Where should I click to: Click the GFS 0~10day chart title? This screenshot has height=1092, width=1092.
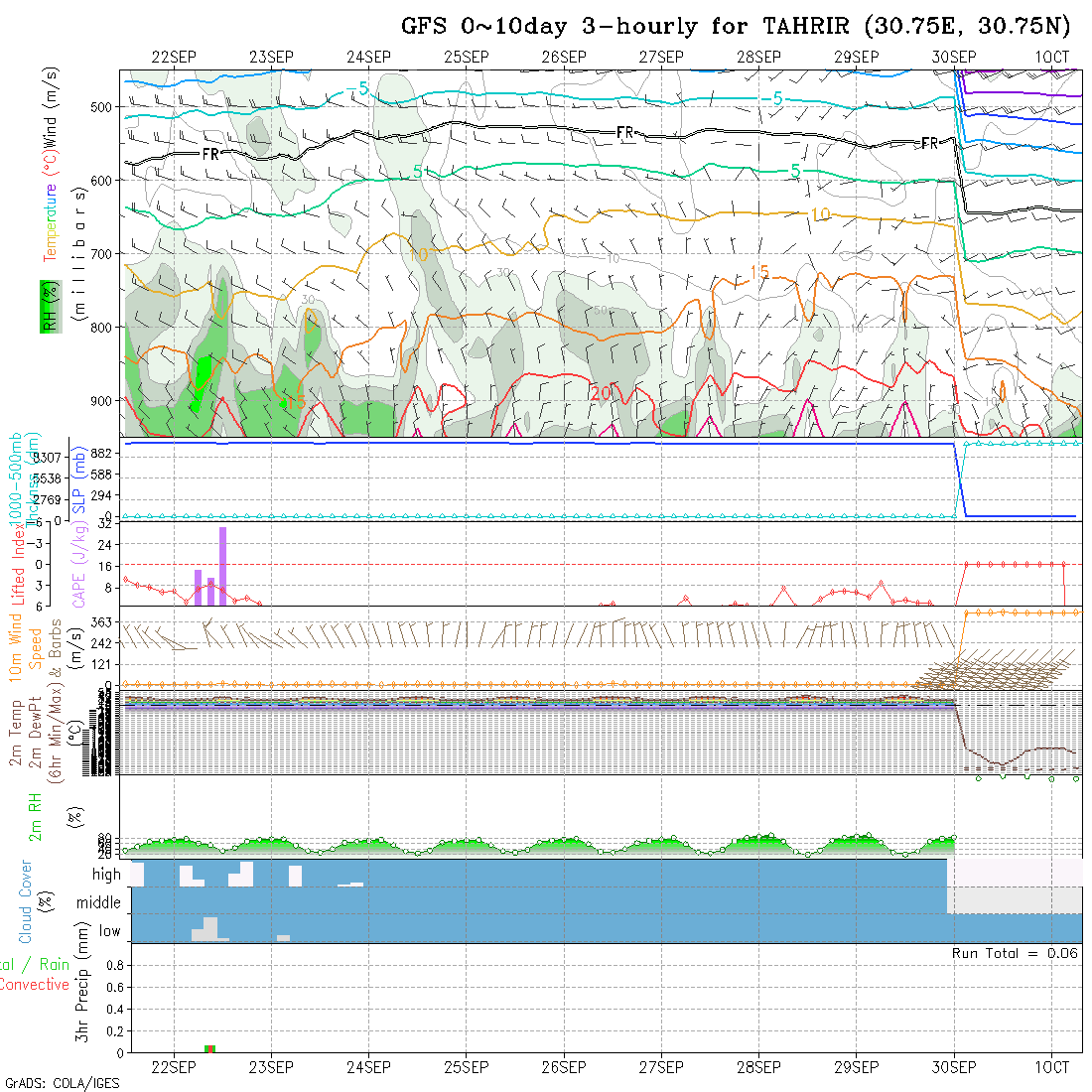(x=736, y=26)
